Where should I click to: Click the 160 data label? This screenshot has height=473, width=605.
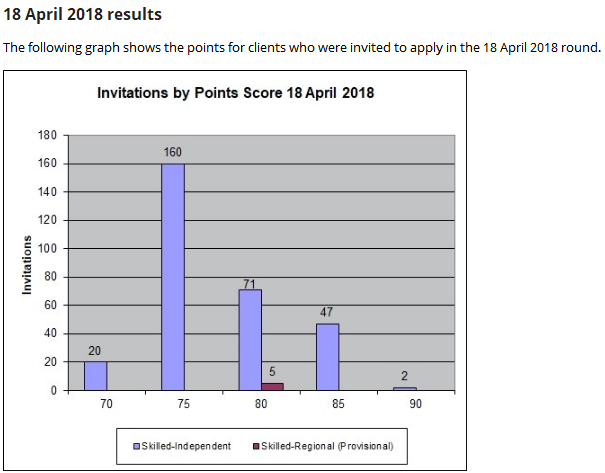coord(173,152)
